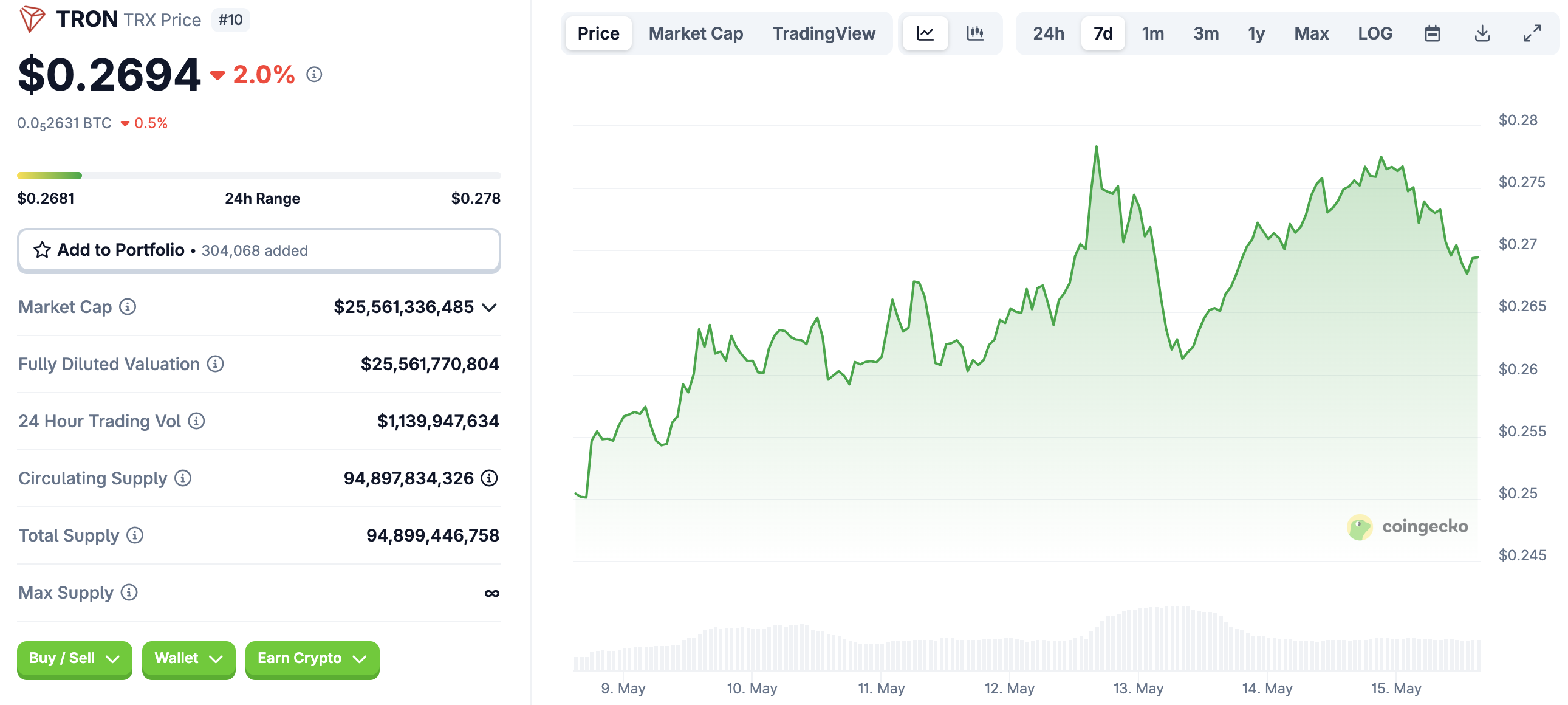Open the Wallet menu button
The width and height of the screenshot is (1568, 705).
coord(188,659)
